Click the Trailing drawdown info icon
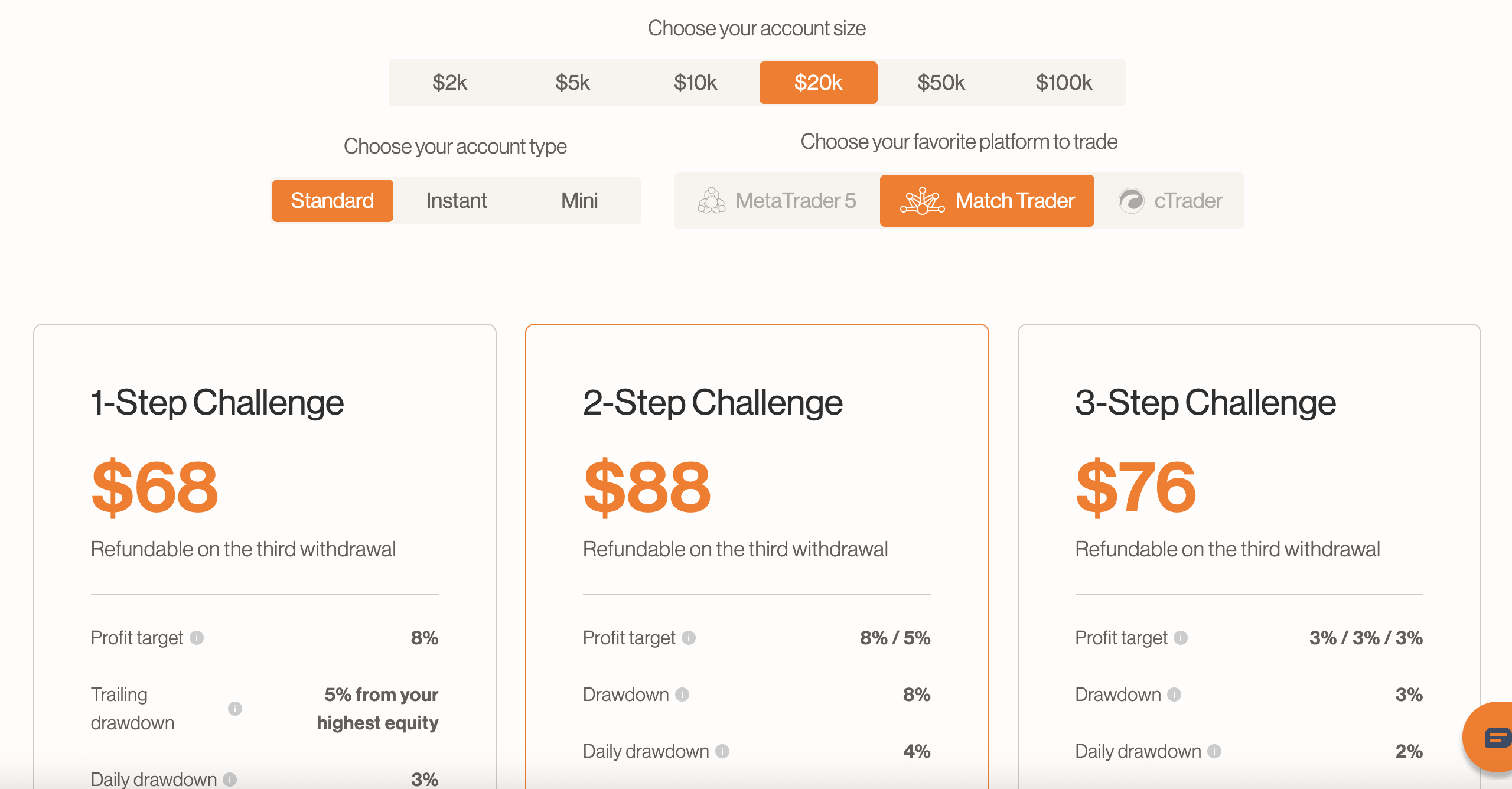Screen dimensions: 1512x789 [x=236, y=709]
